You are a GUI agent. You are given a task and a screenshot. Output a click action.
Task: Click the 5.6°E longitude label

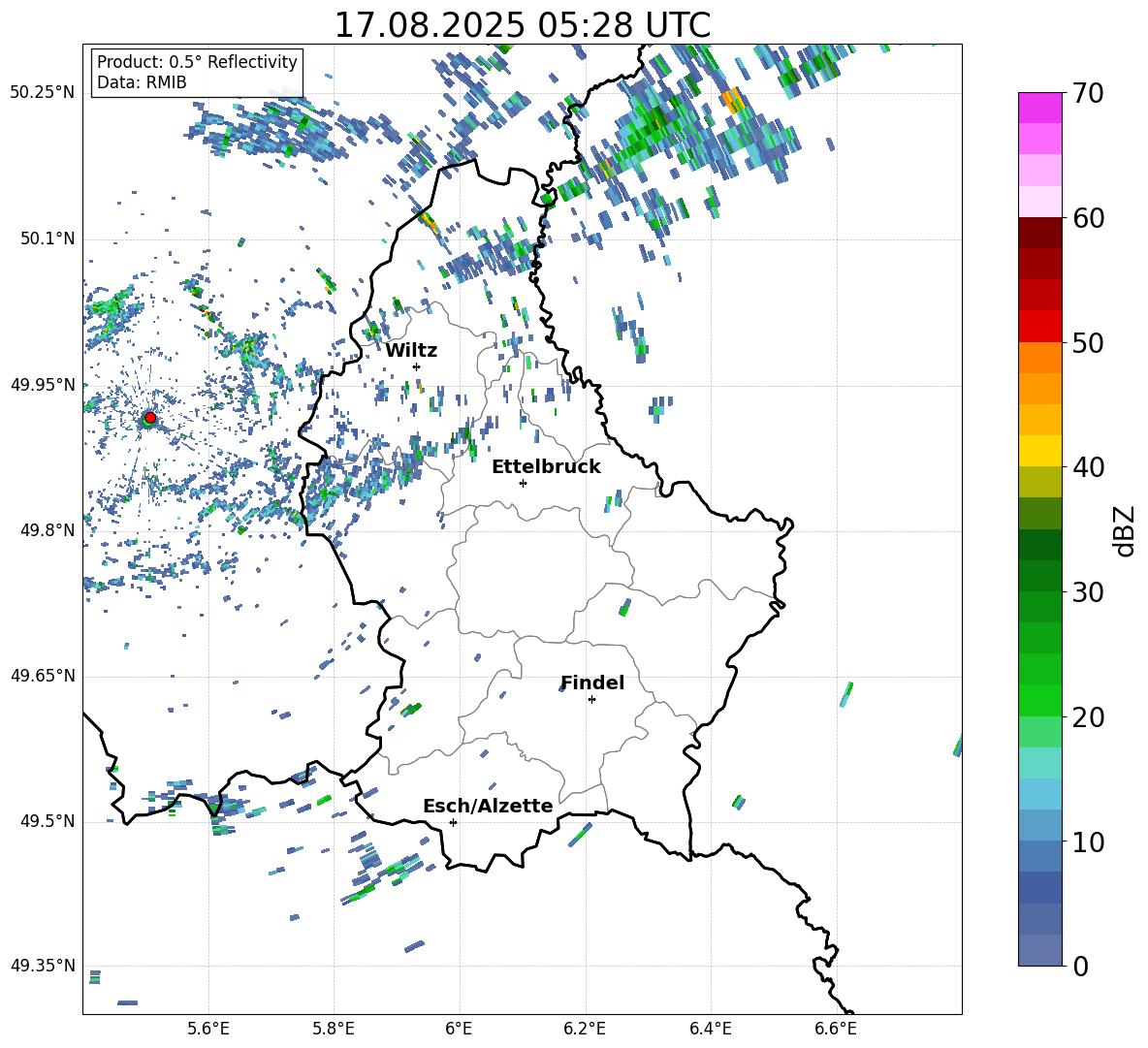207,1029
